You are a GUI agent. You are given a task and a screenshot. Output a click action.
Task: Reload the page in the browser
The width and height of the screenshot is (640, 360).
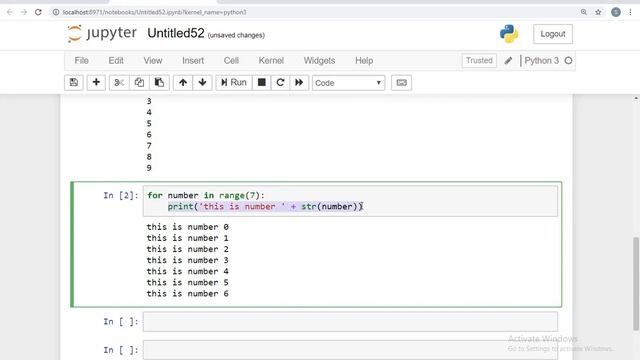[38, 12]
